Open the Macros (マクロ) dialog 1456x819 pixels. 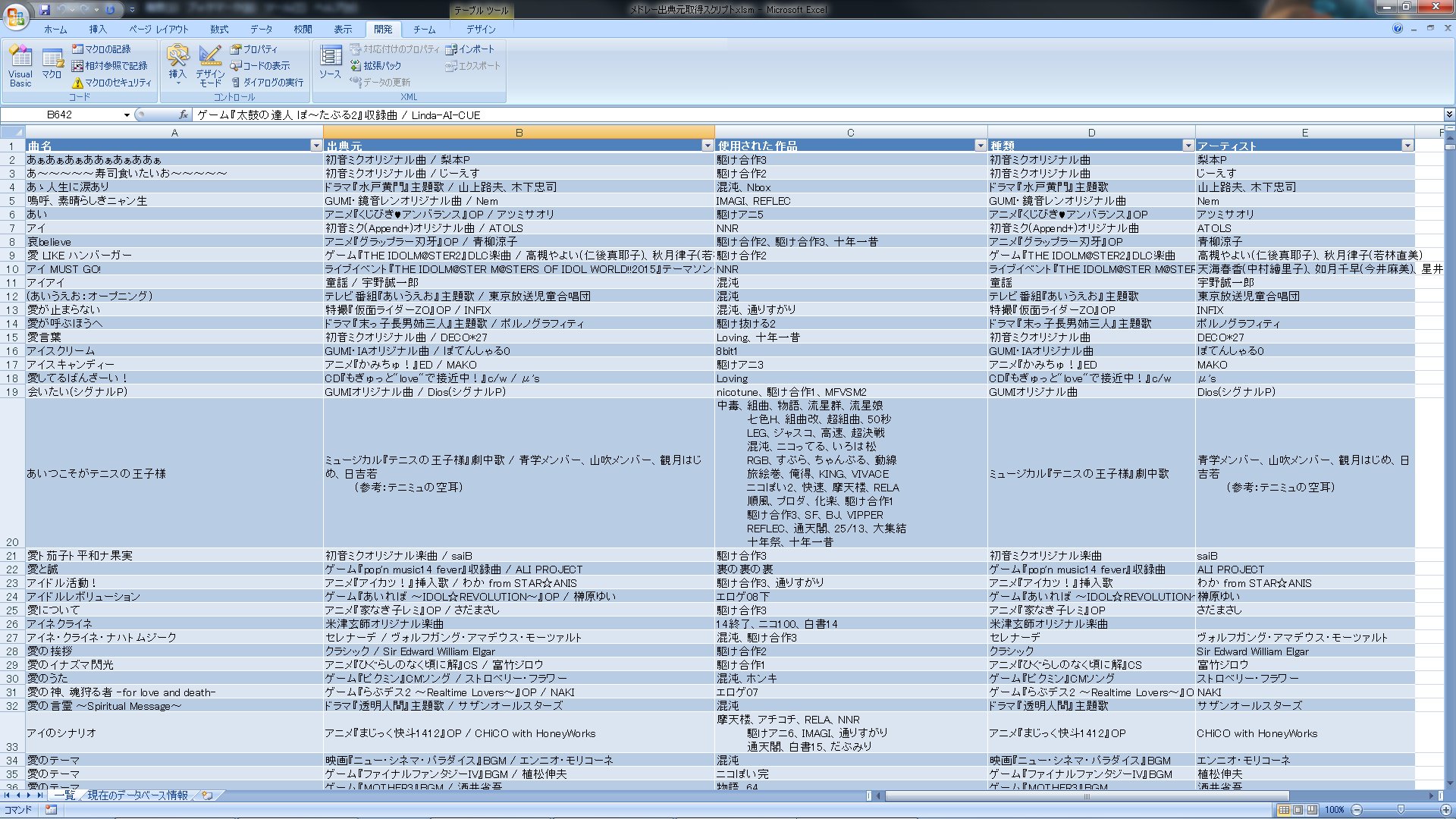click(52, 65)
